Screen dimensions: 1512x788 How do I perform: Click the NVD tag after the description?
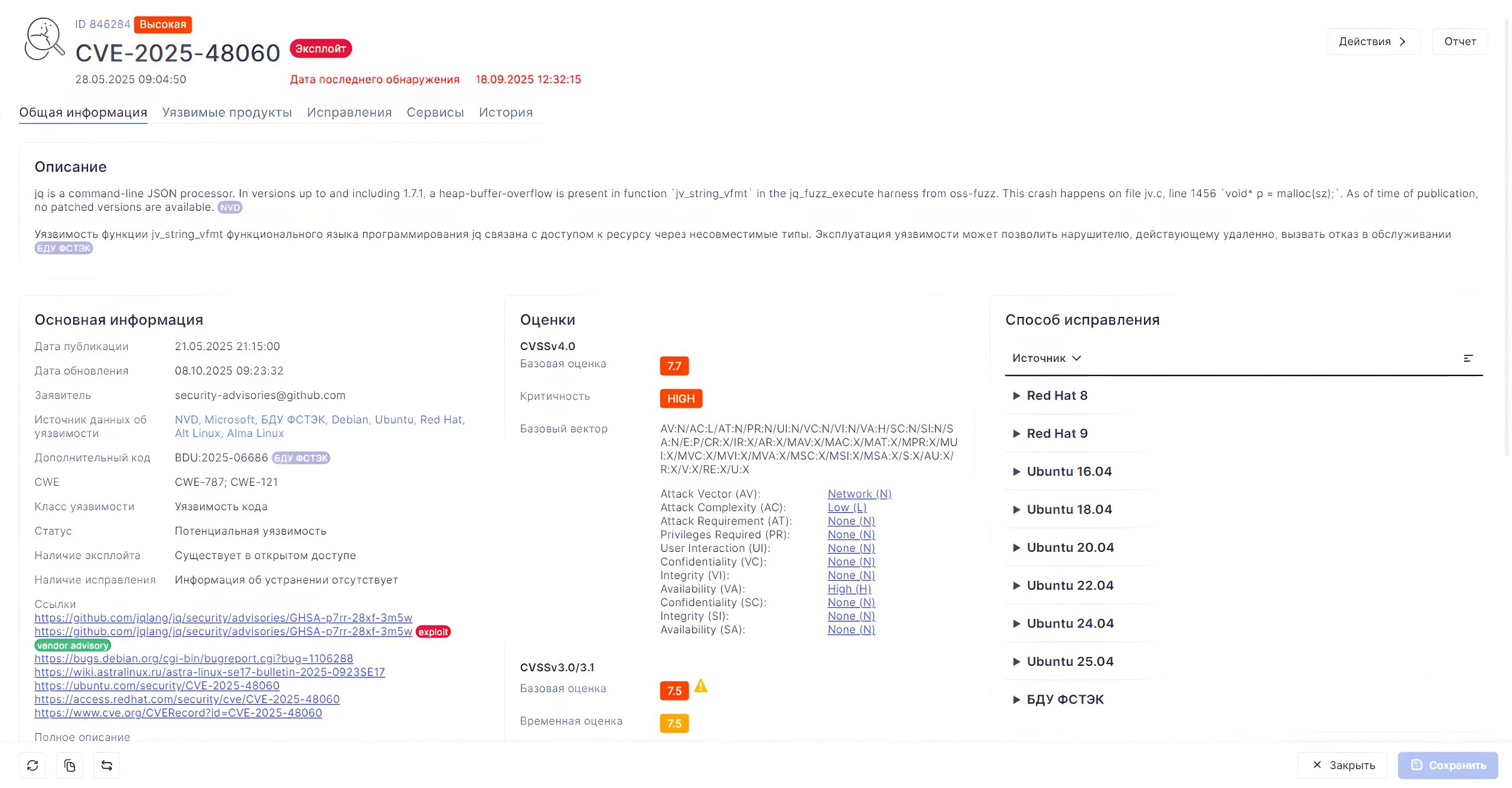230,208
